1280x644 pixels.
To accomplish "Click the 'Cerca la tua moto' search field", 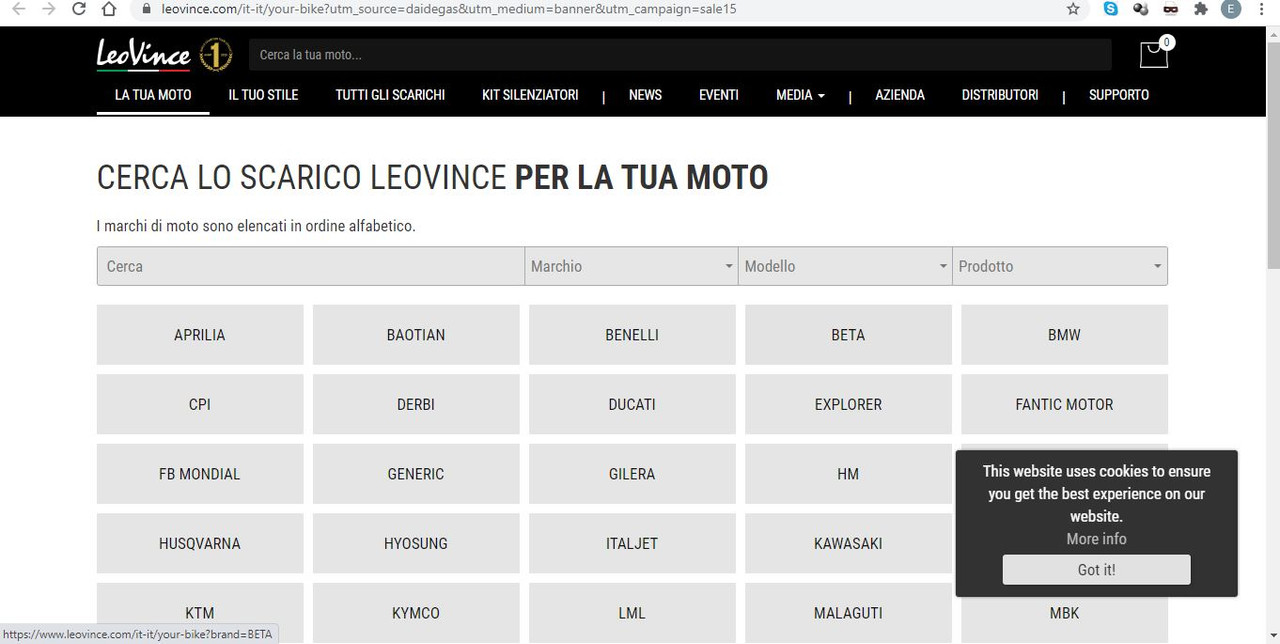I will (x=680, y=55).
